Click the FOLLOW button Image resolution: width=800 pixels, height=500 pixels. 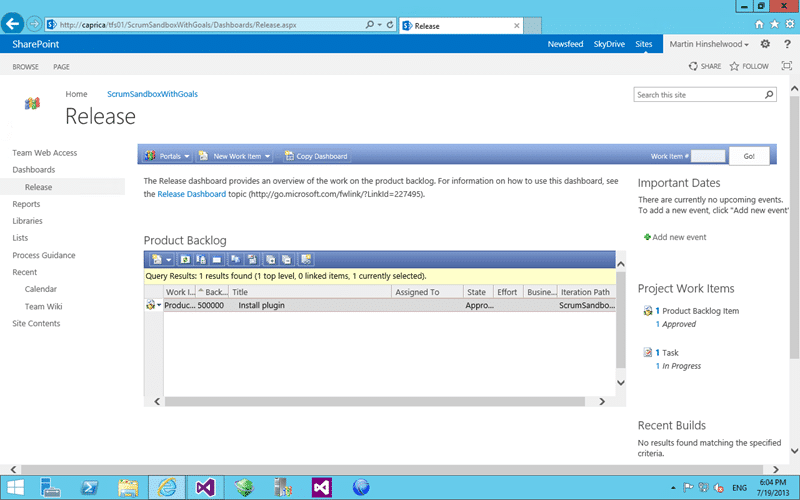[749, 66]
